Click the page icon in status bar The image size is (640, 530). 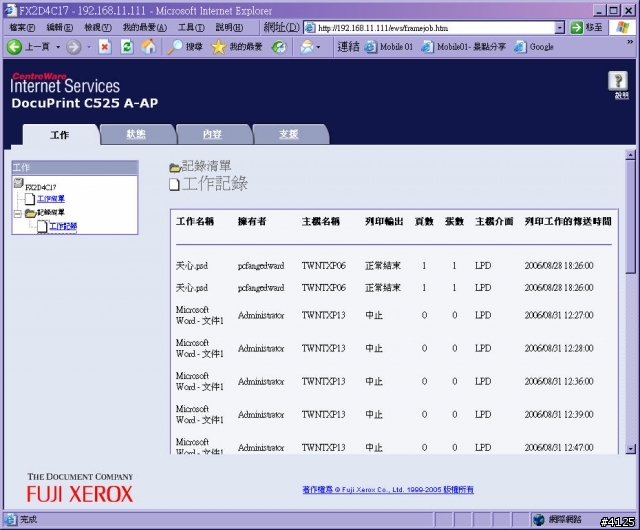click(11, 519)
